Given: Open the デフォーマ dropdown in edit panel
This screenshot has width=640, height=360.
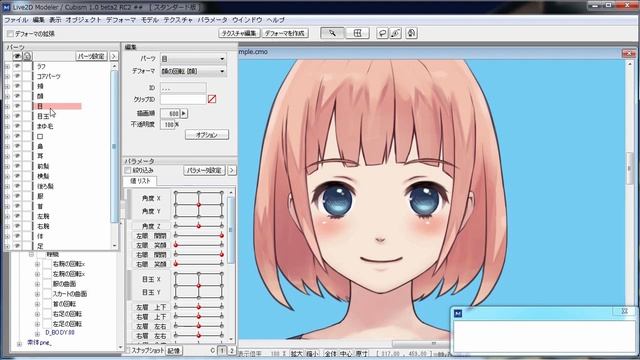Looking at the screenshot, I should [193, 71].
